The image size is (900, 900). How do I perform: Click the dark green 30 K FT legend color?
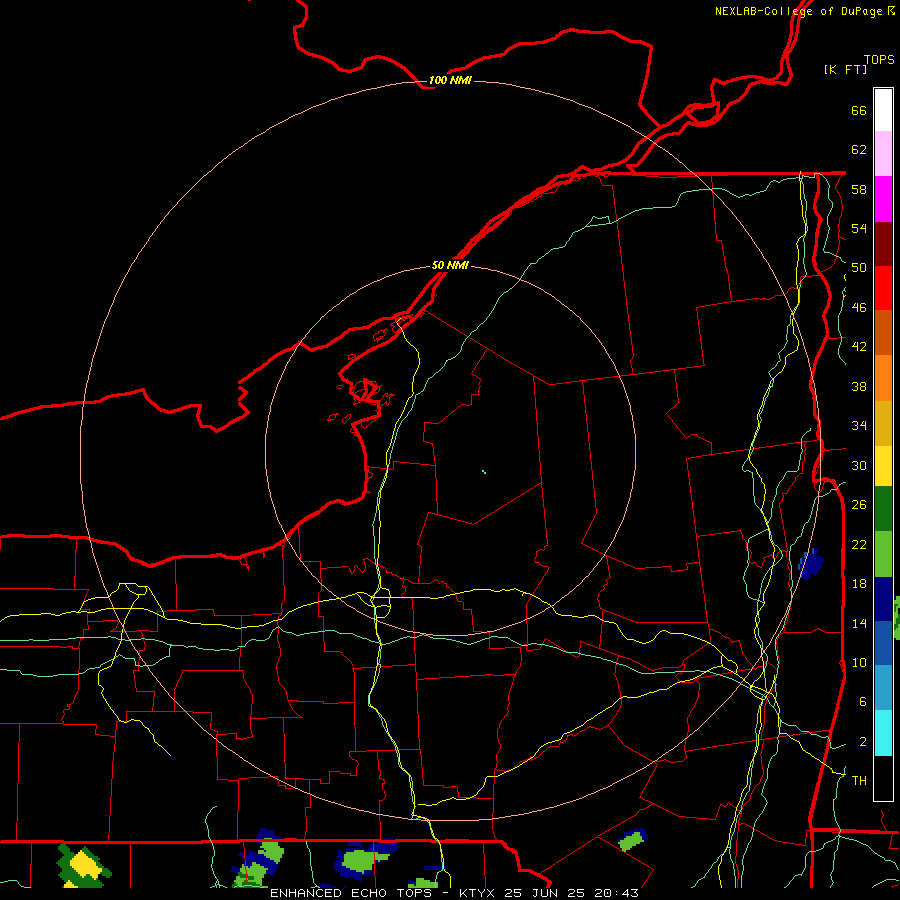click(x=883, y=509)
